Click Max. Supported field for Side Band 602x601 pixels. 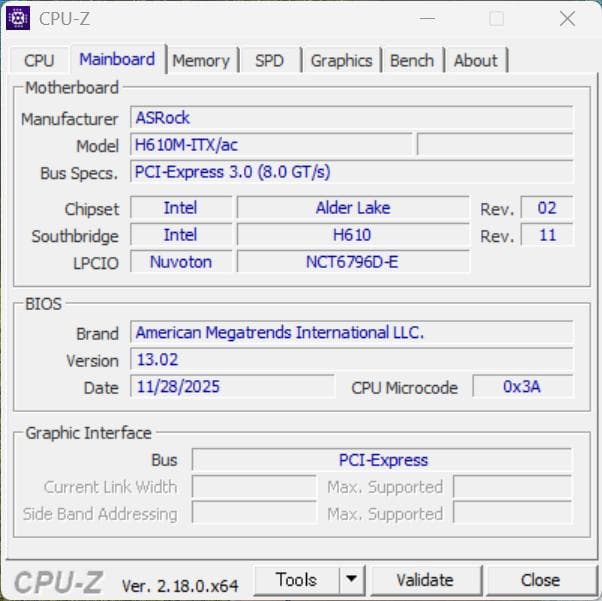[512, 512]
